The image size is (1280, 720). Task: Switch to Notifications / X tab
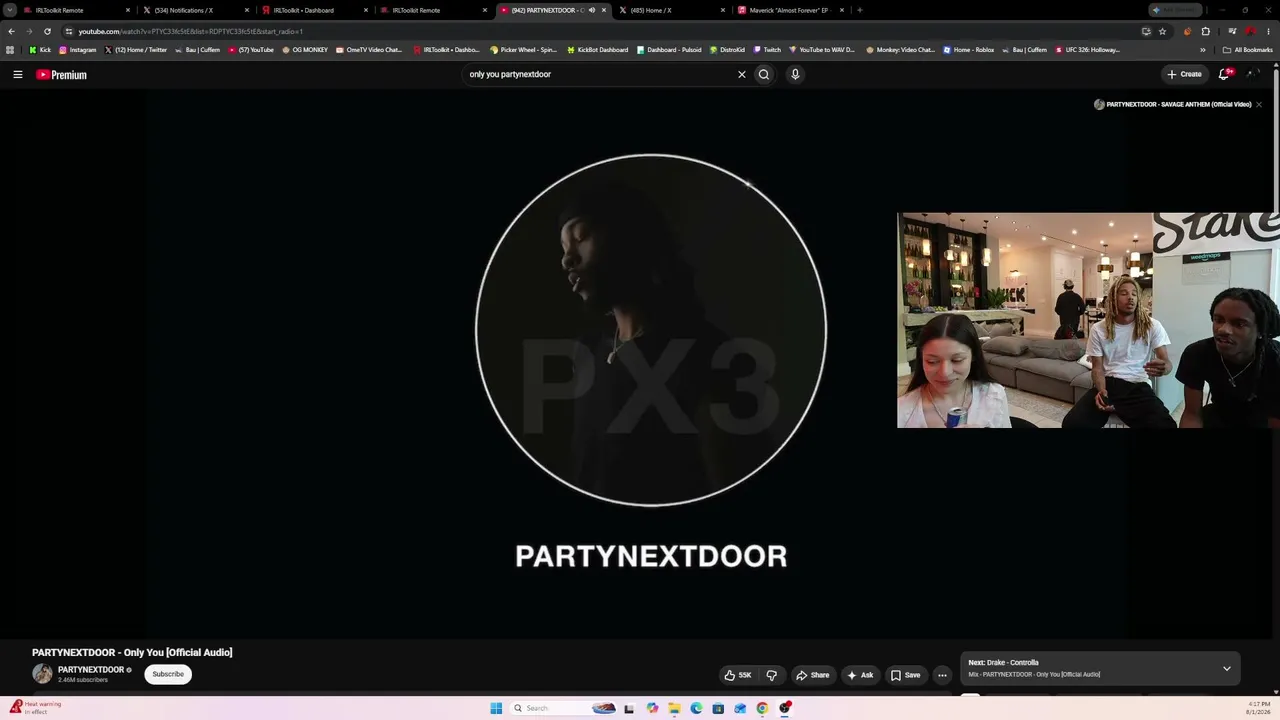[x=196, y=10]
